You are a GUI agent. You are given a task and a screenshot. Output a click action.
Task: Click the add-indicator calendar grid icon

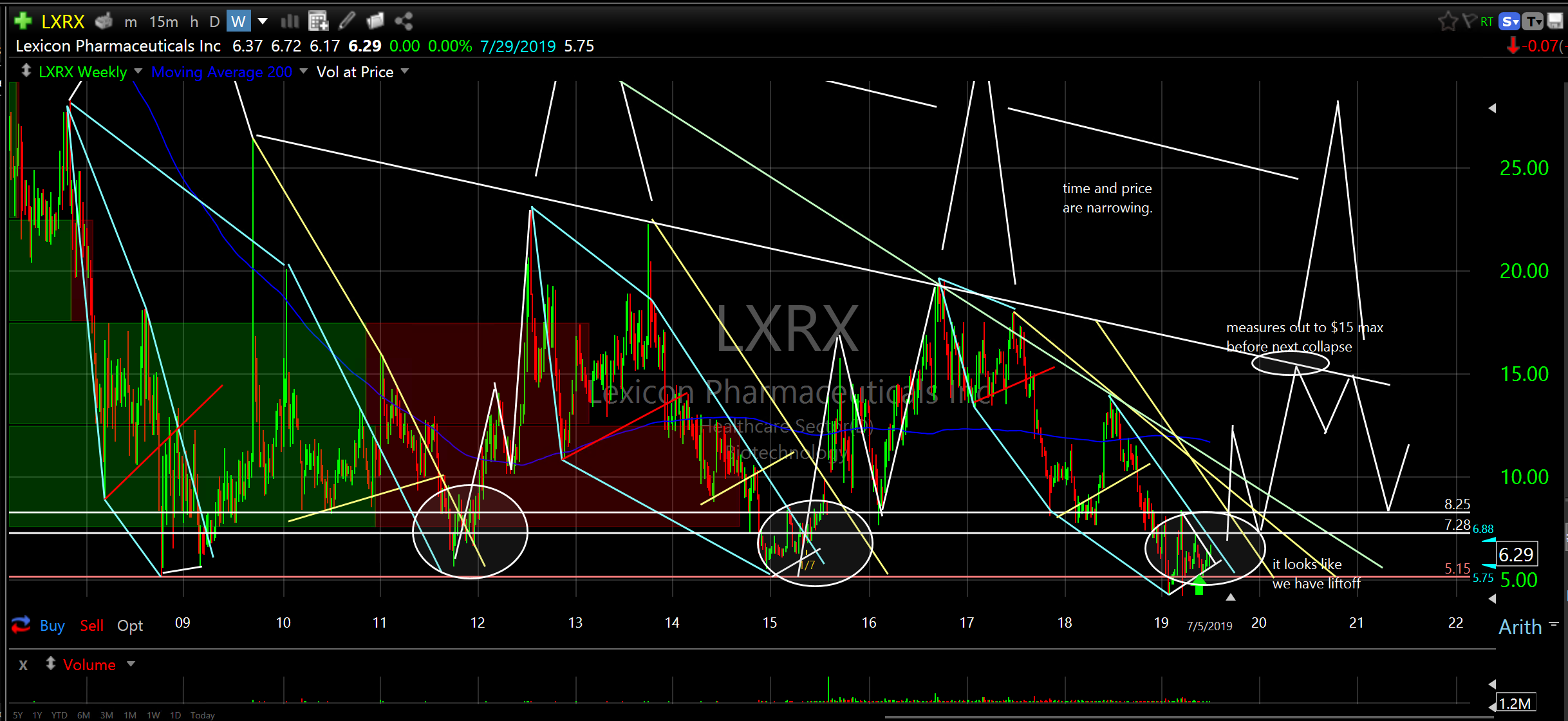tap(318, 21)
